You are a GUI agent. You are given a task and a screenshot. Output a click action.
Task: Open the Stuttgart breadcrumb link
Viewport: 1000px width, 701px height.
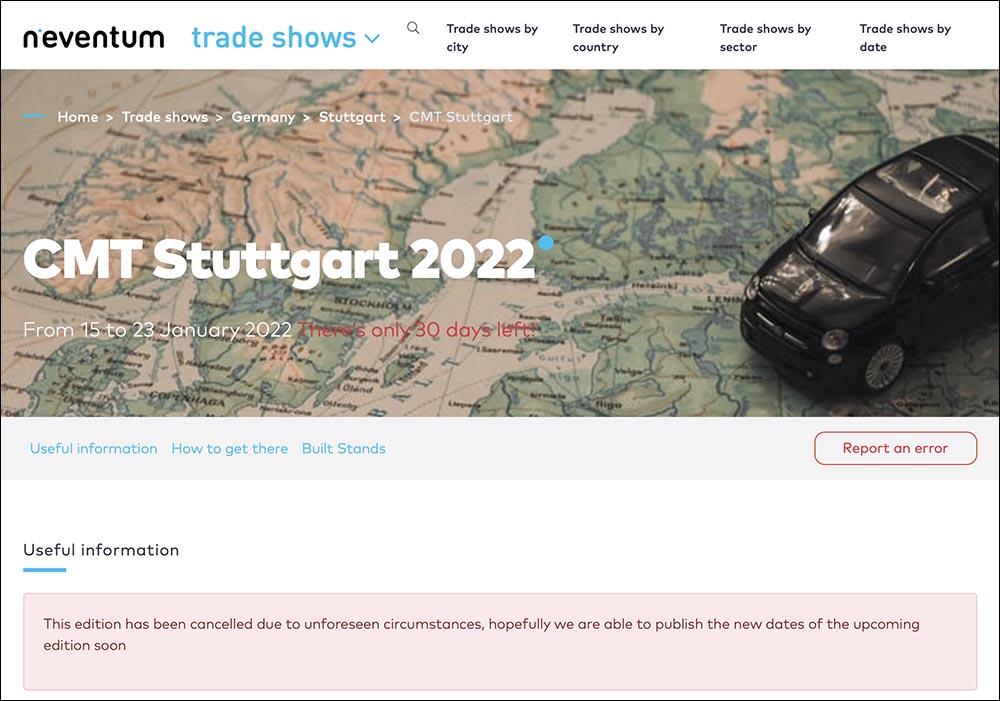coord(352,117)
